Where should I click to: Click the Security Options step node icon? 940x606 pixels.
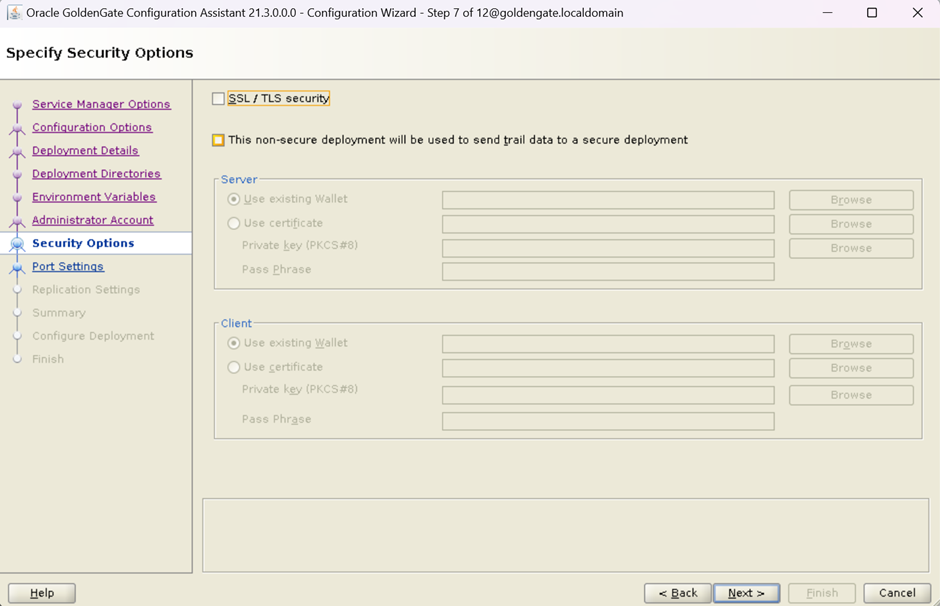17,244
